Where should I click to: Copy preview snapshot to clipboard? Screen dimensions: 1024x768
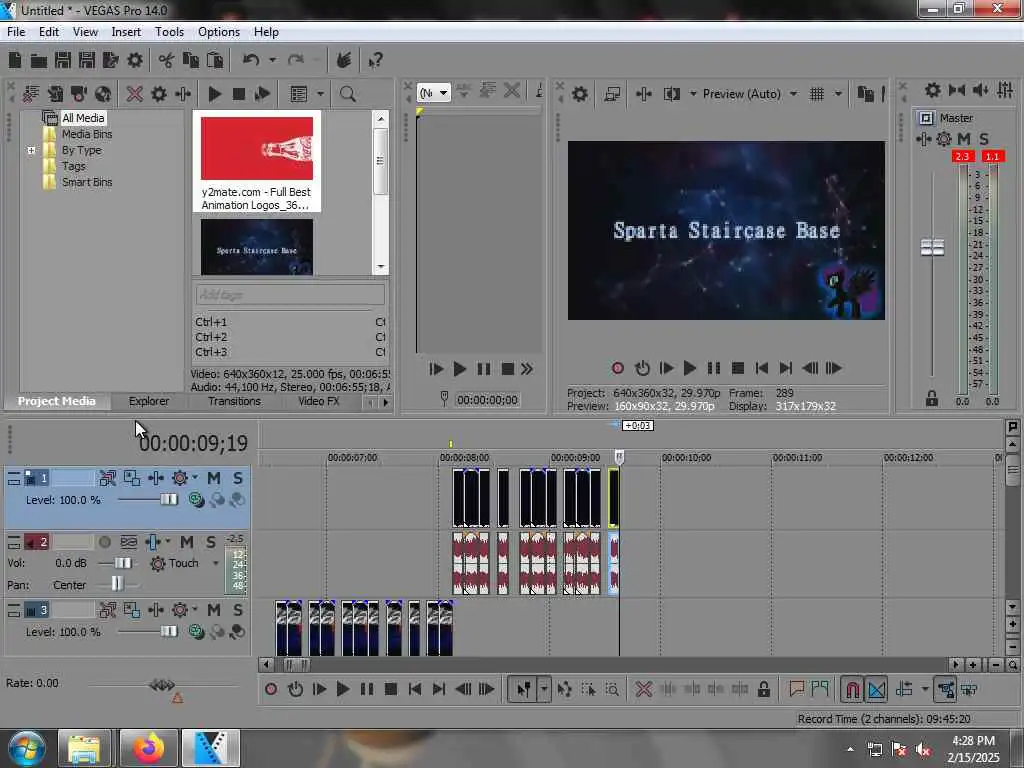pyautogui.click(x=865, y=94)
